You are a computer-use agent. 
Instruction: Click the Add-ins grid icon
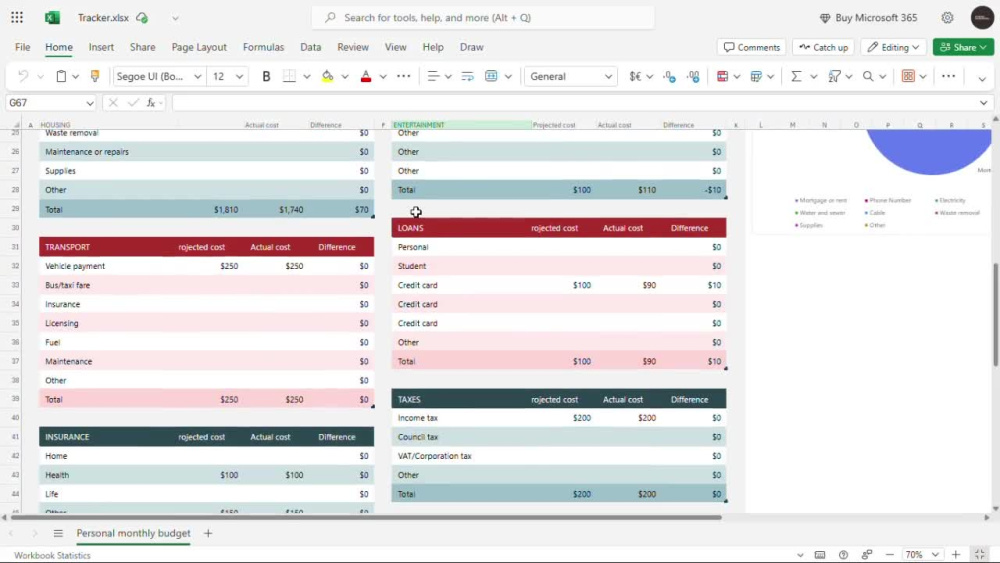tap(908, 77)
